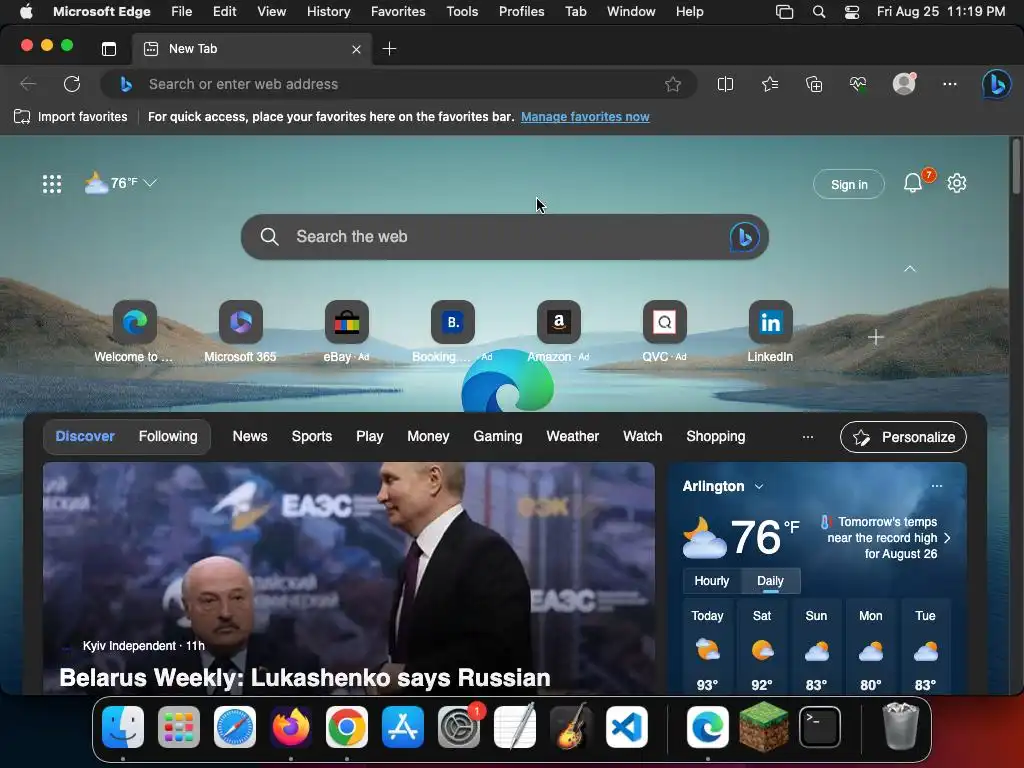
Task: Open the History menu in menu bar
Action: pyautogui.click(x=328, y=11)
